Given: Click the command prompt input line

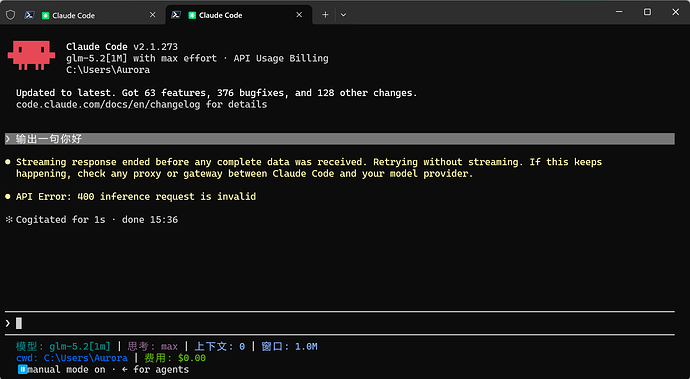Looking at the screenshot, I should (339, 324).
